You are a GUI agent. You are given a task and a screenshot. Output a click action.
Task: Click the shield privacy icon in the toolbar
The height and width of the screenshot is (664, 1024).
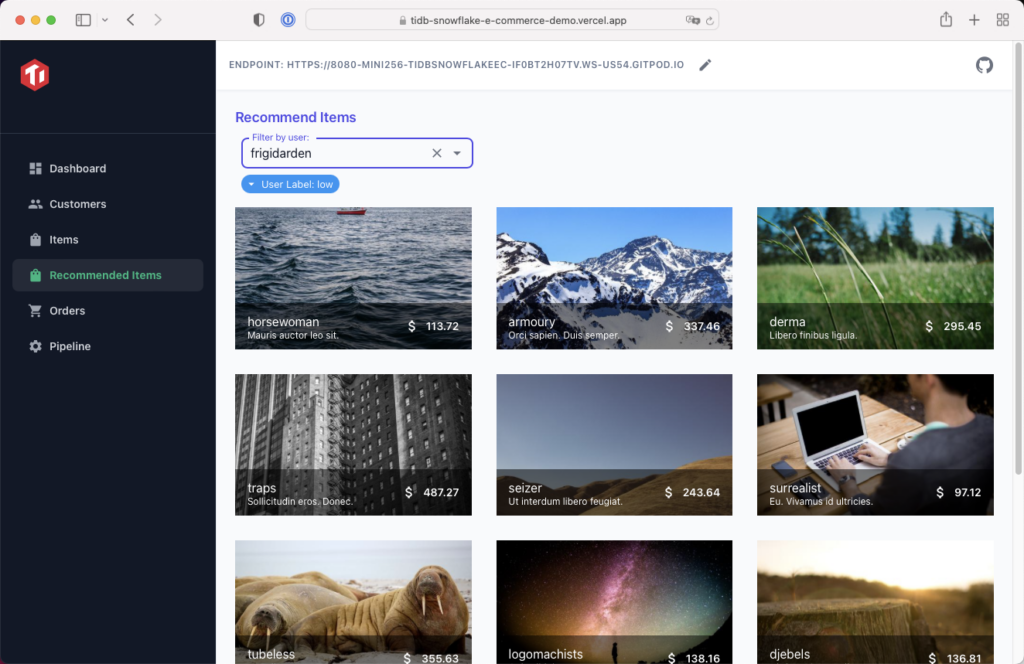(x=258, y=19)
